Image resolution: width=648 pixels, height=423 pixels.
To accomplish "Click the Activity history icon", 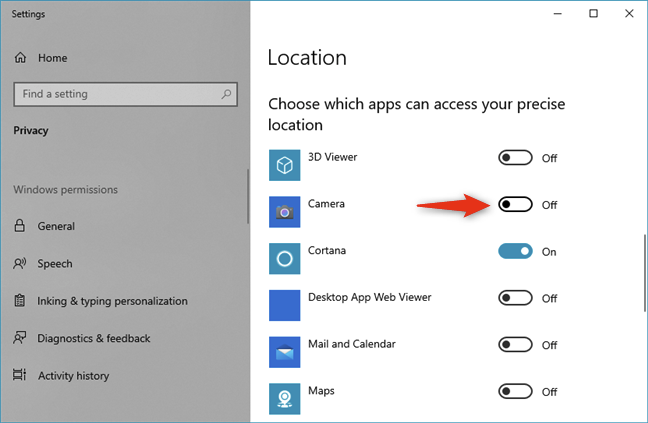I will (x=19, y=375).
